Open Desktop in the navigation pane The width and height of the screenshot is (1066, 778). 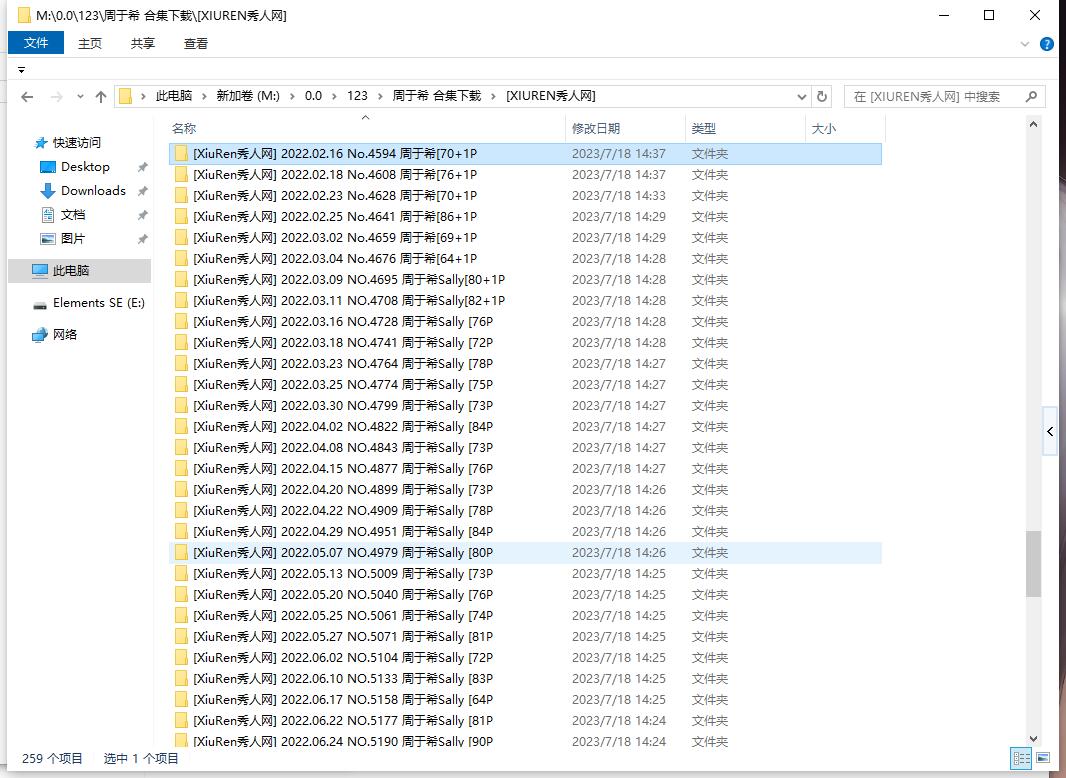[85, 167]
